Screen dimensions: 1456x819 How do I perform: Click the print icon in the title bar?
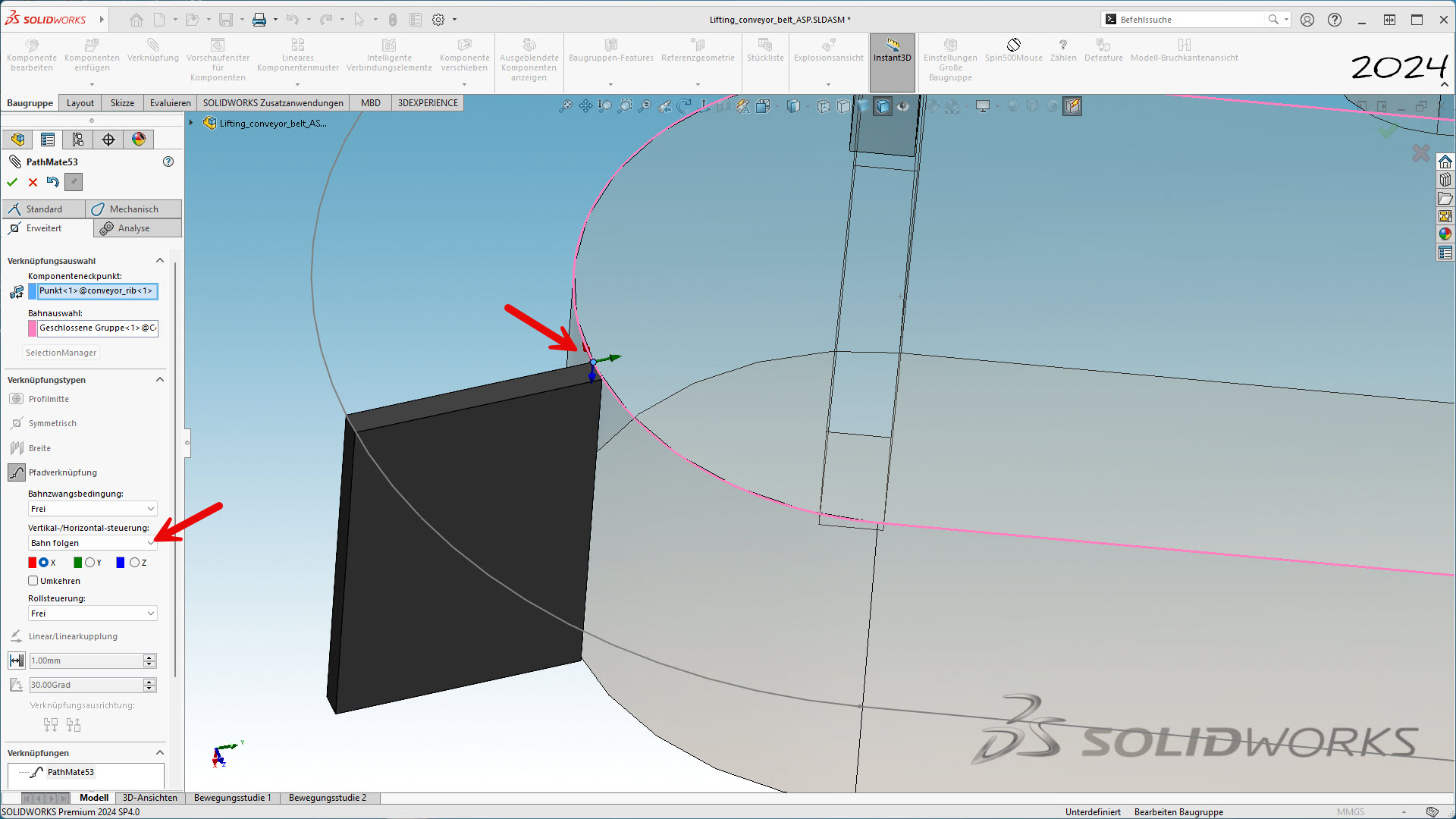pos(259,20)
